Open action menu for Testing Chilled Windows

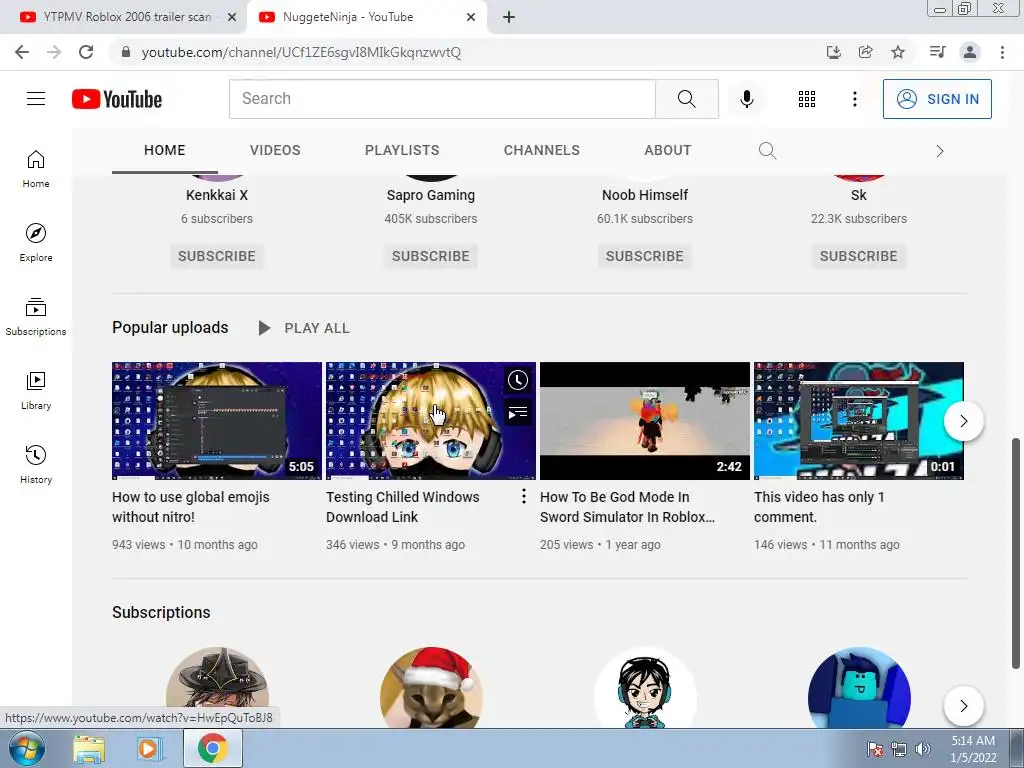pyautogui.click(x=524, y=497)
